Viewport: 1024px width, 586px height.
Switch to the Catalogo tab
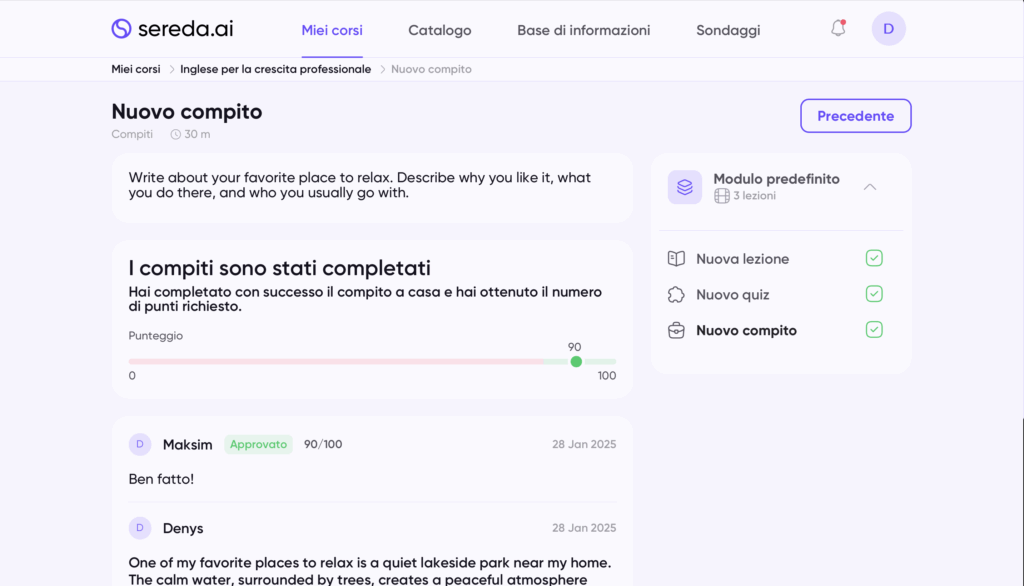coord(439,30)
